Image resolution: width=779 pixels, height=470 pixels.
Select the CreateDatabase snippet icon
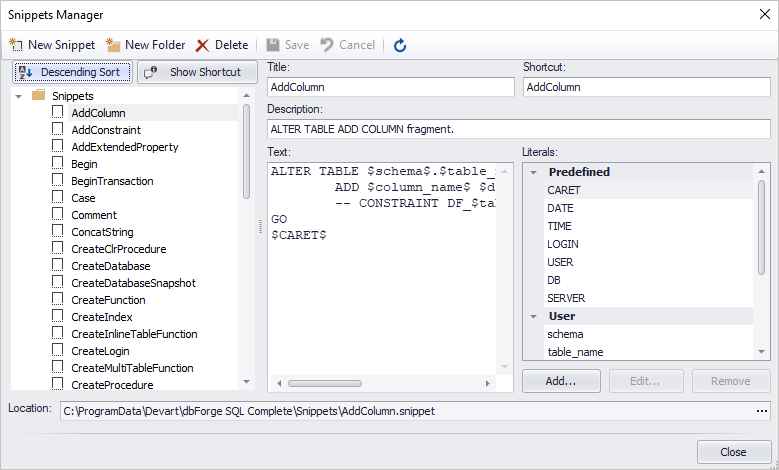[x=58, y=265]
